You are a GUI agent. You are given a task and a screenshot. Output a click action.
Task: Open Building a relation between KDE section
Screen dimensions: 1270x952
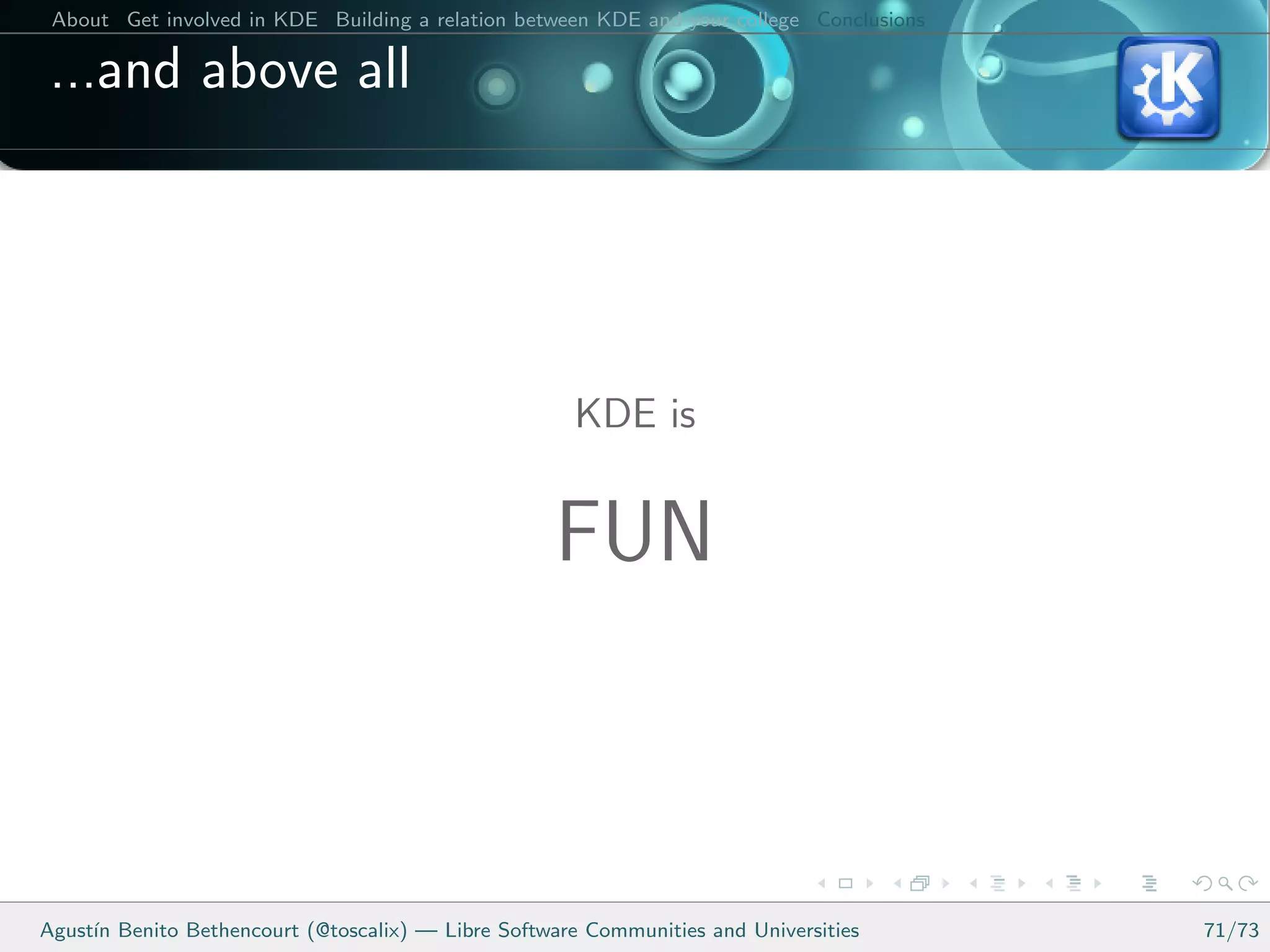point(567,20)
